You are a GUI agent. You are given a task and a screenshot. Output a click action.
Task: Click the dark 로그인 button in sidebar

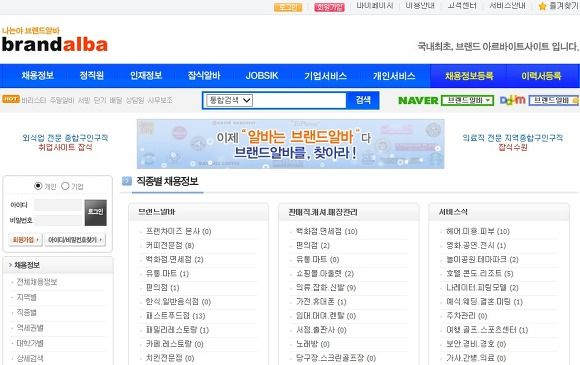tap(95, 213)
